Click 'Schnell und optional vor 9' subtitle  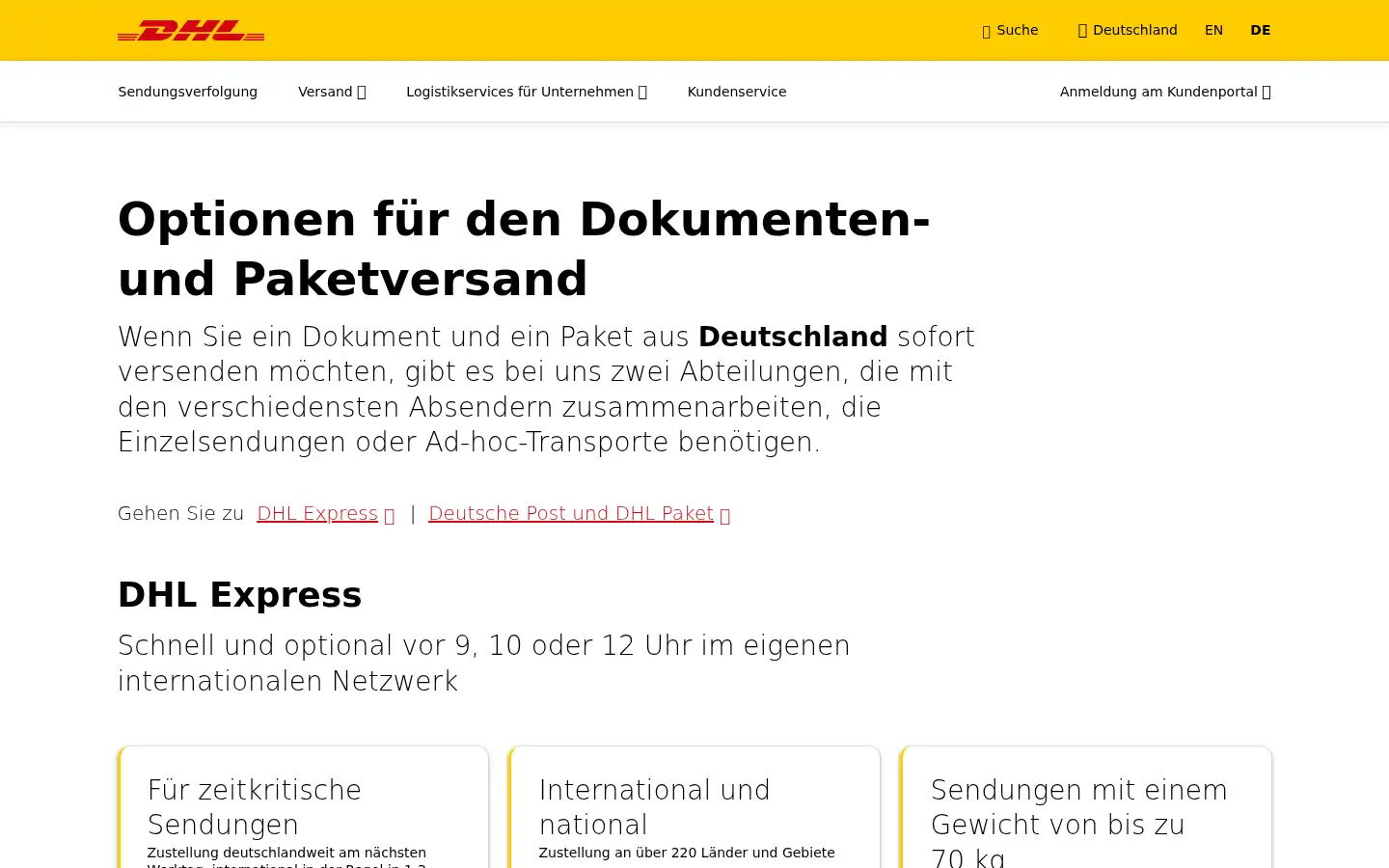point(484,663)
